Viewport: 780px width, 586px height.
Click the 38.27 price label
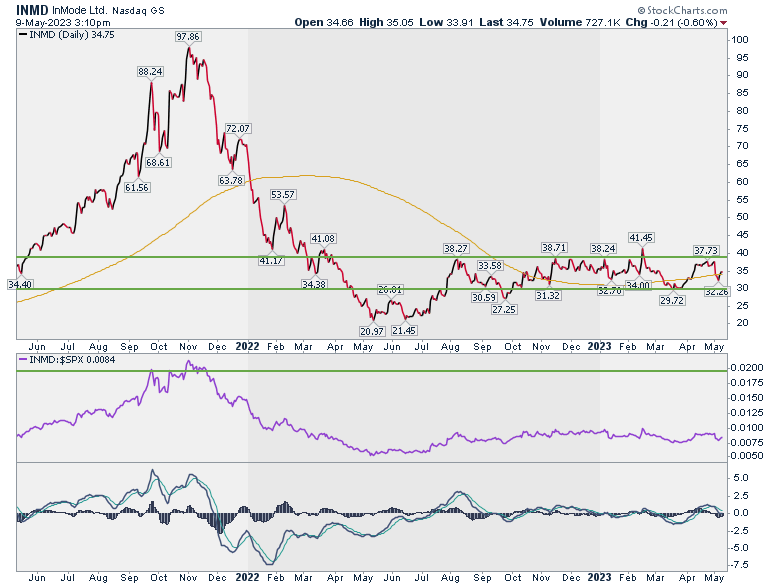click(456, 248)
